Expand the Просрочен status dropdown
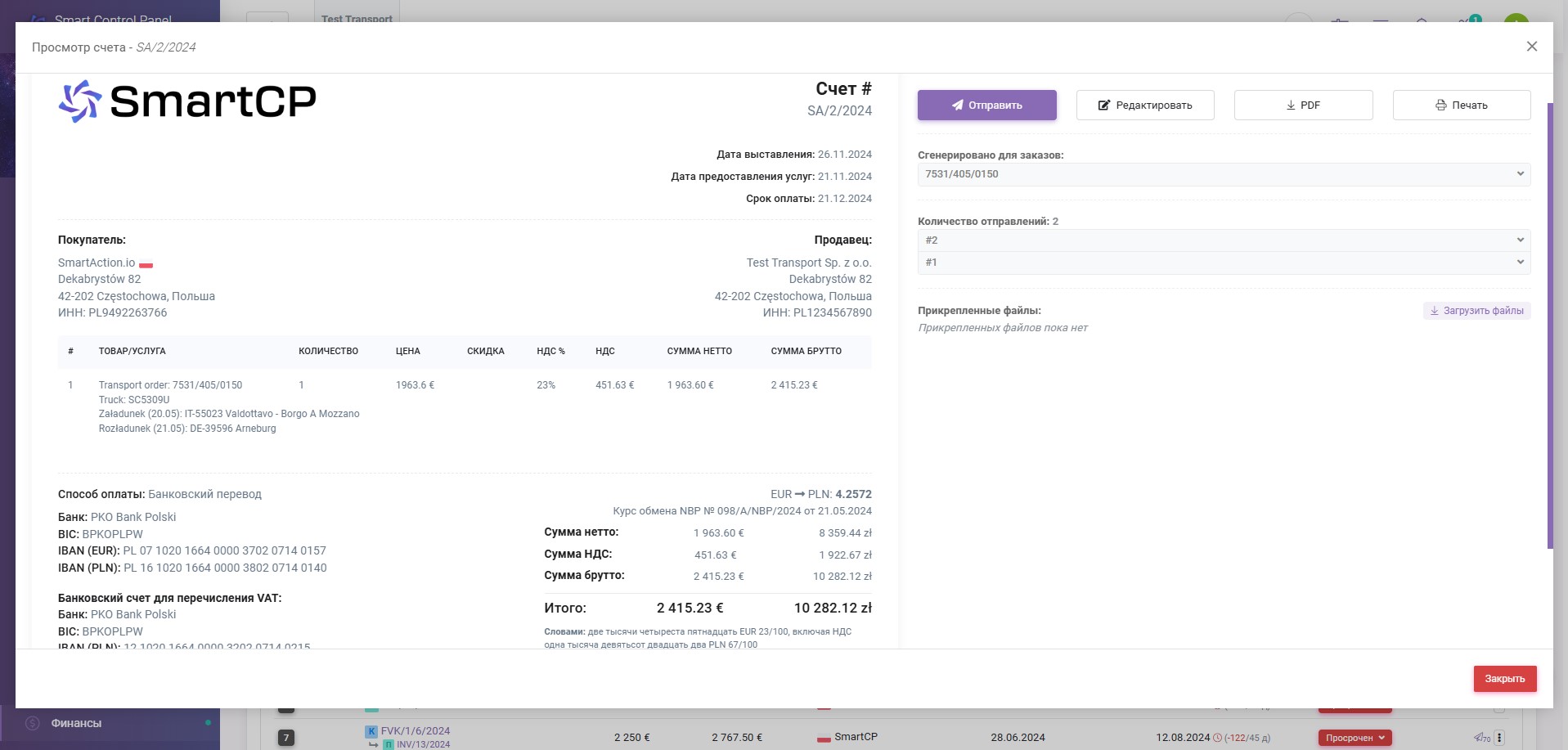 tap(1381, 737)
